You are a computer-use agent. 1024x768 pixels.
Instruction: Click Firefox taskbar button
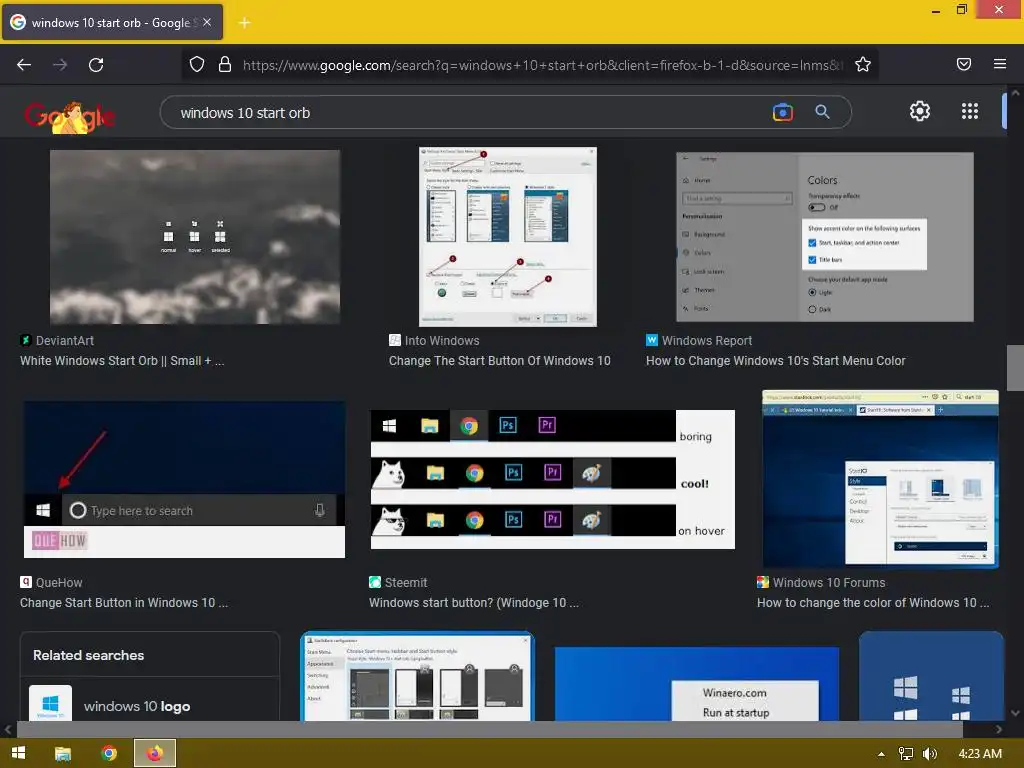tap(155, 753)
